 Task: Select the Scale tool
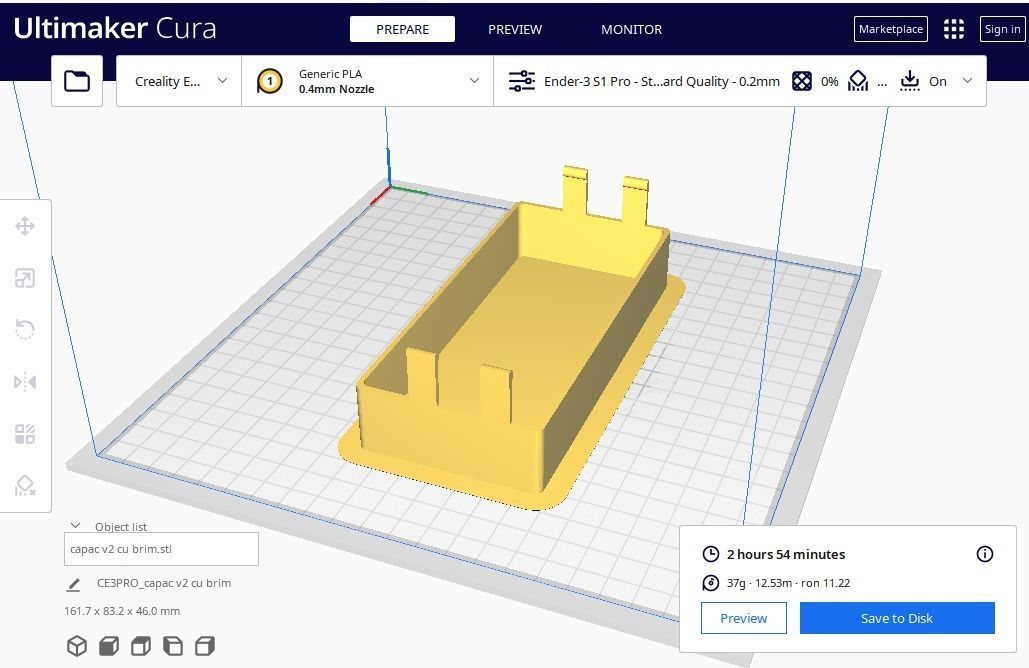point(25,278)
